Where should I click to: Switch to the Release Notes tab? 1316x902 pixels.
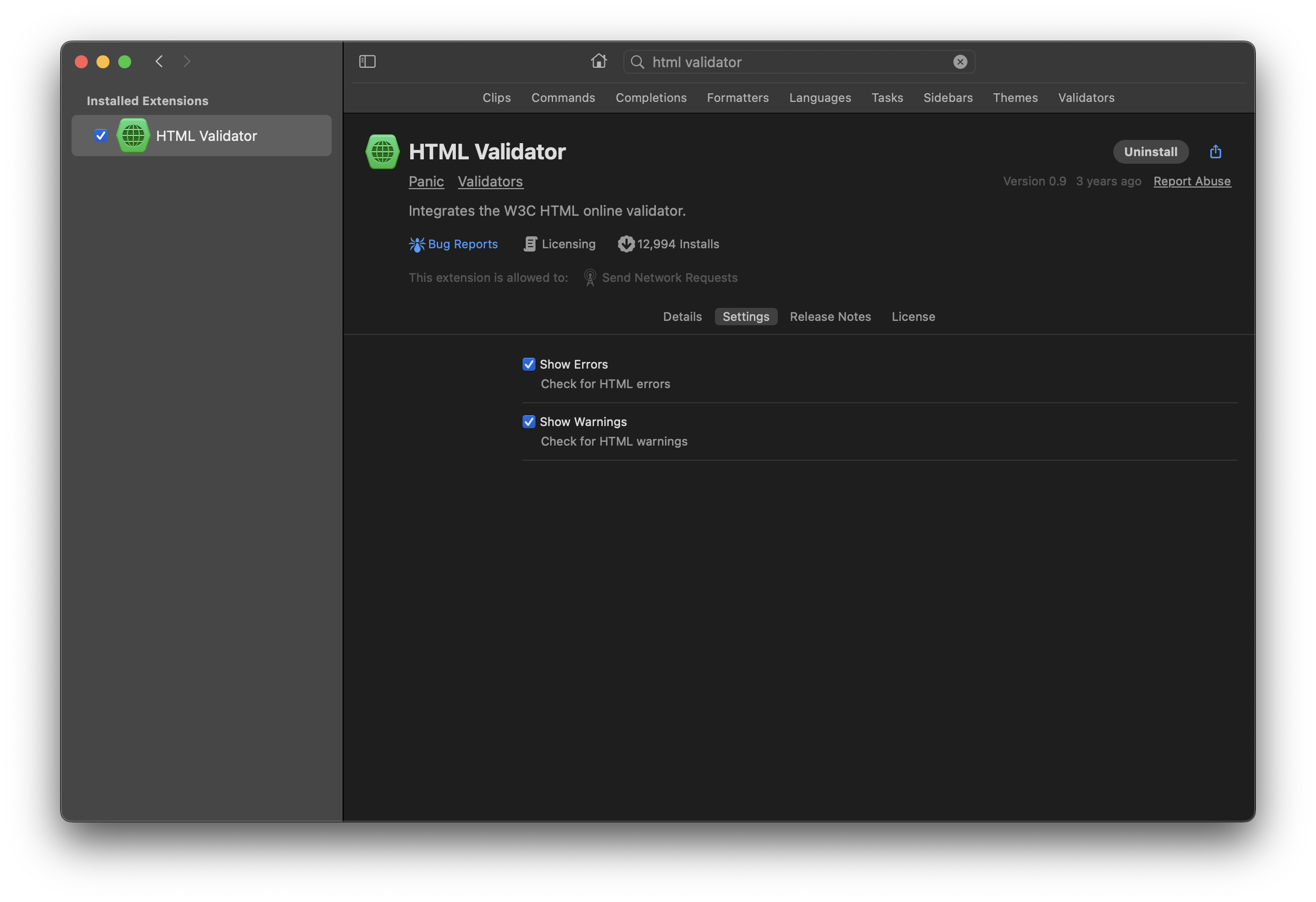point(830,317)
